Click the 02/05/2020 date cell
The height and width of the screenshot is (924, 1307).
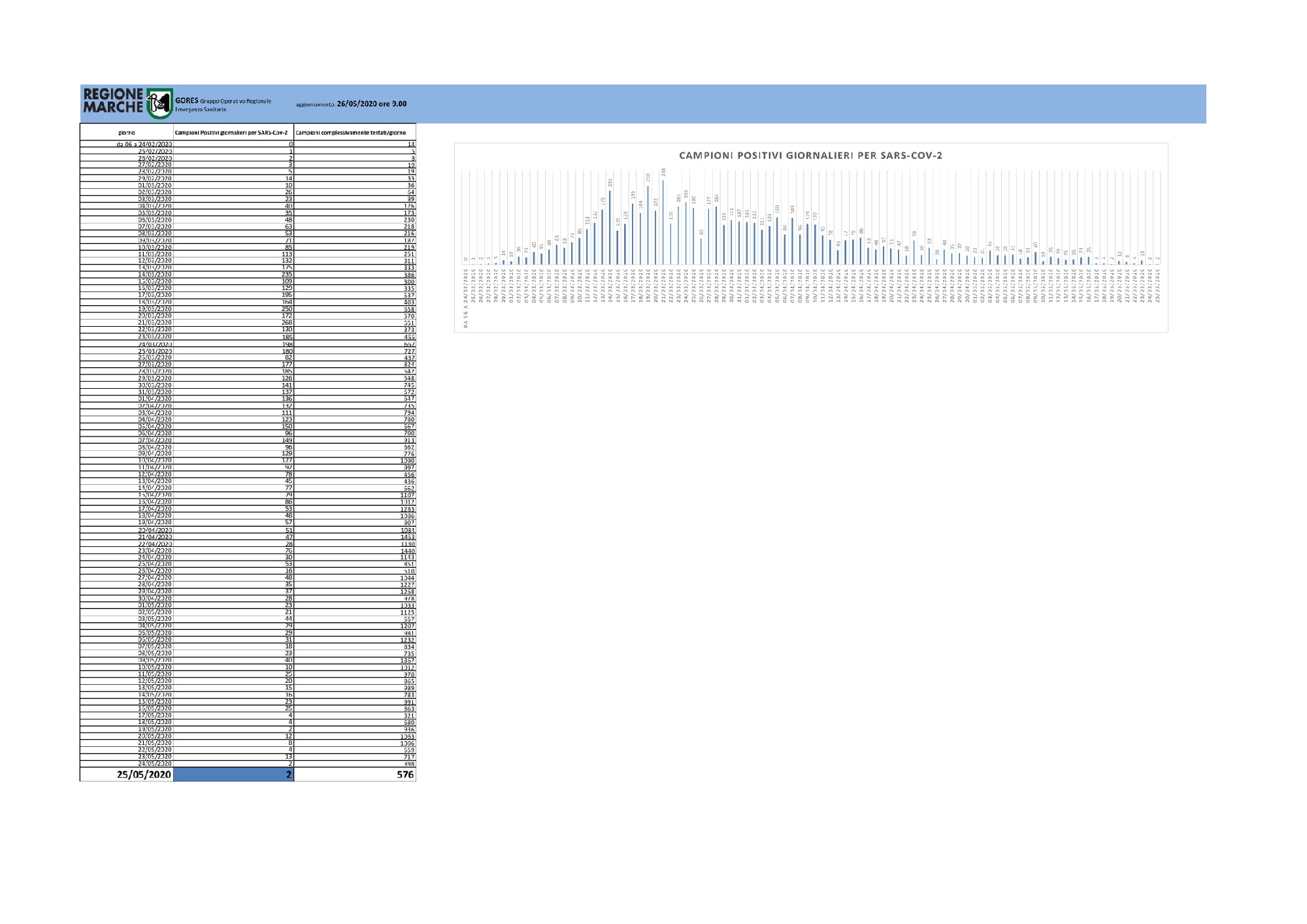pos(155,612)
